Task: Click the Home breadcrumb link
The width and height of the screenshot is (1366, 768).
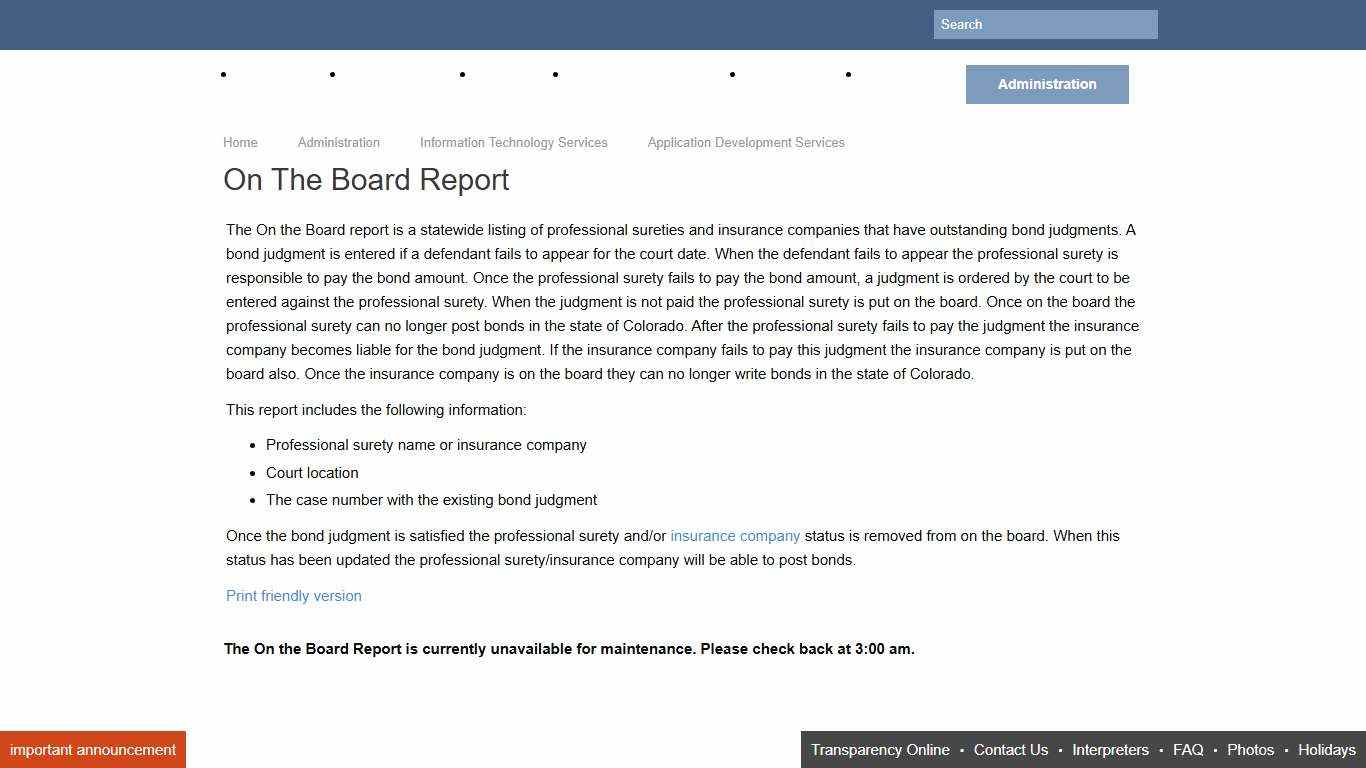Action: click(240, 143)
